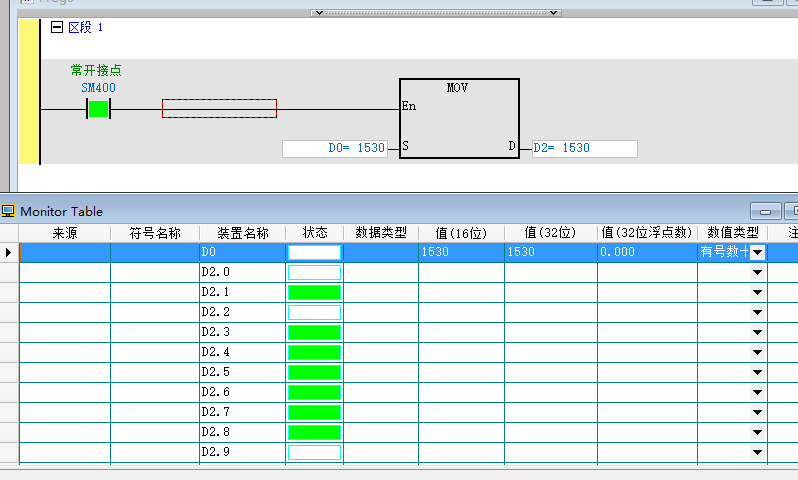This screenshot has height=480, width=798.
Task: Click the Monitor Table panel icon
Action: pyautogui.click(x=9, y=211)
